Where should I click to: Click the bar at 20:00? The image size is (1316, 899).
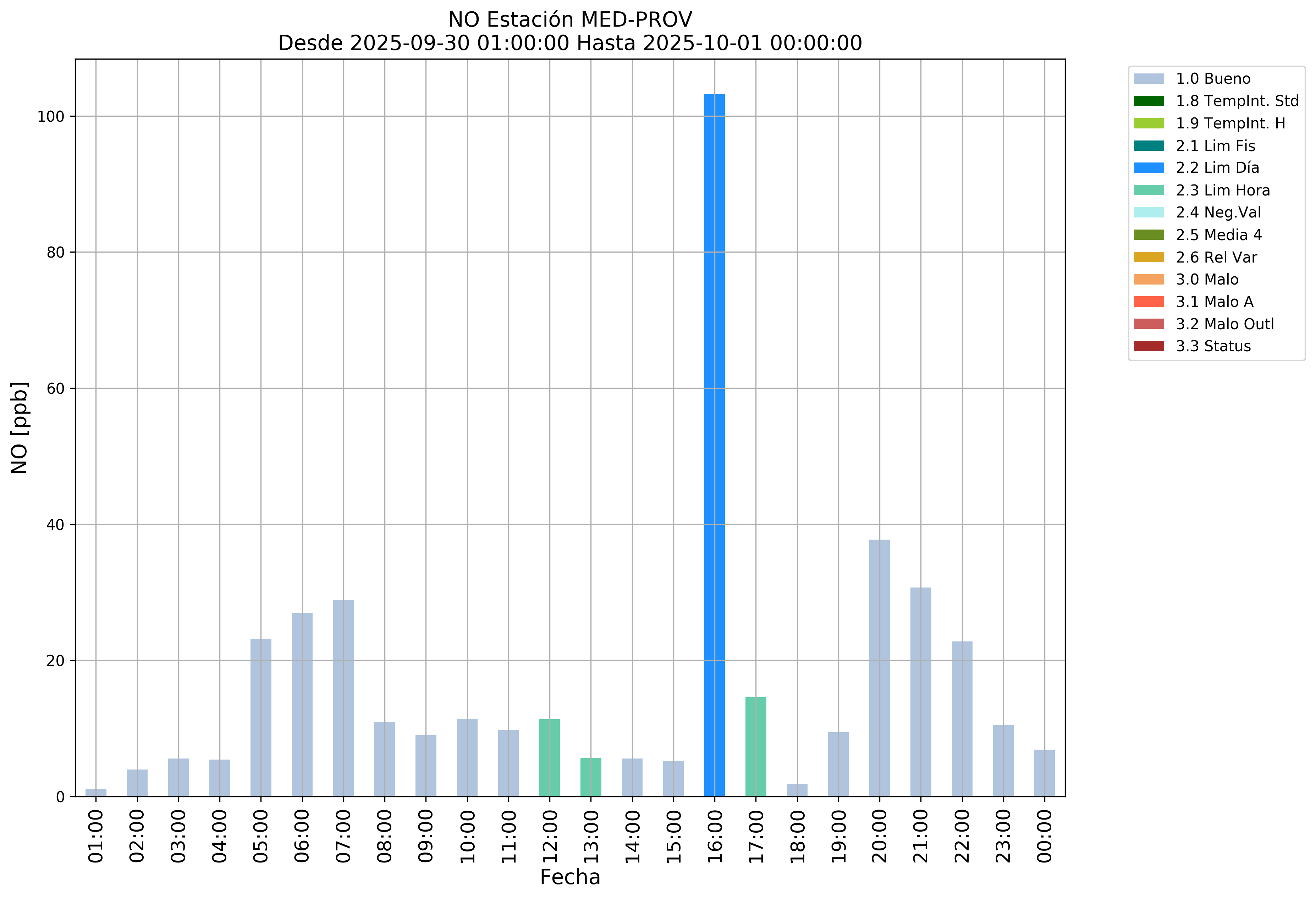879,668
